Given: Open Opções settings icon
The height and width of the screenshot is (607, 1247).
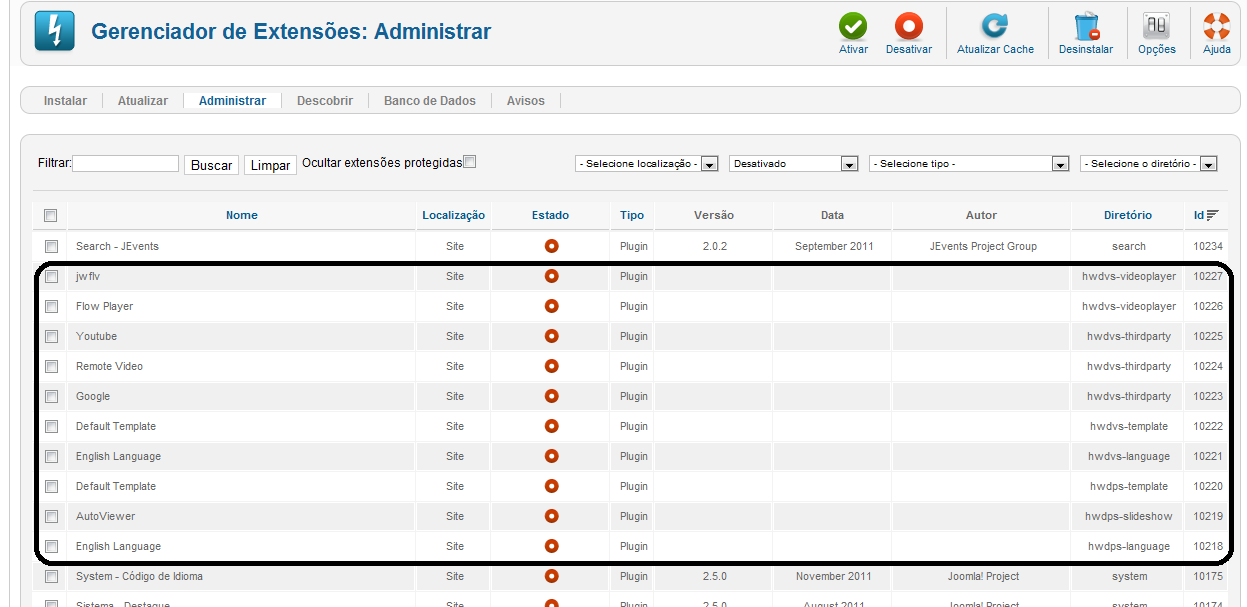Looking at the screenshot, I should coord(1156,27).
